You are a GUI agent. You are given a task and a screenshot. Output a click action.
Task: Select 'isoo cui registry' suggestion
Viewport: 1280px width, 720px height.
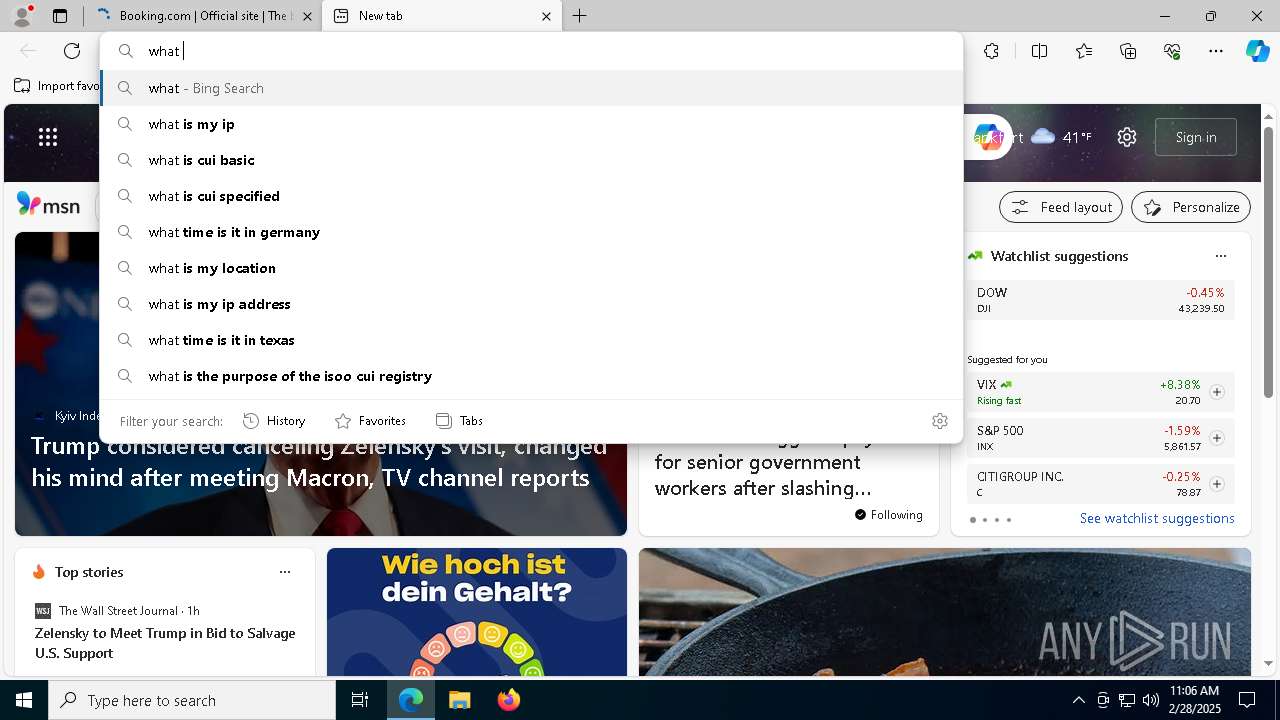(531, 376)
